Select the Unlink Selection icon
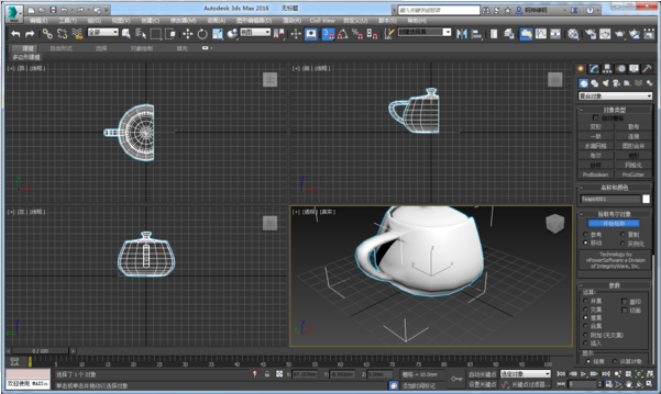This screenshot has height=394, width=661. click(62, 34)
